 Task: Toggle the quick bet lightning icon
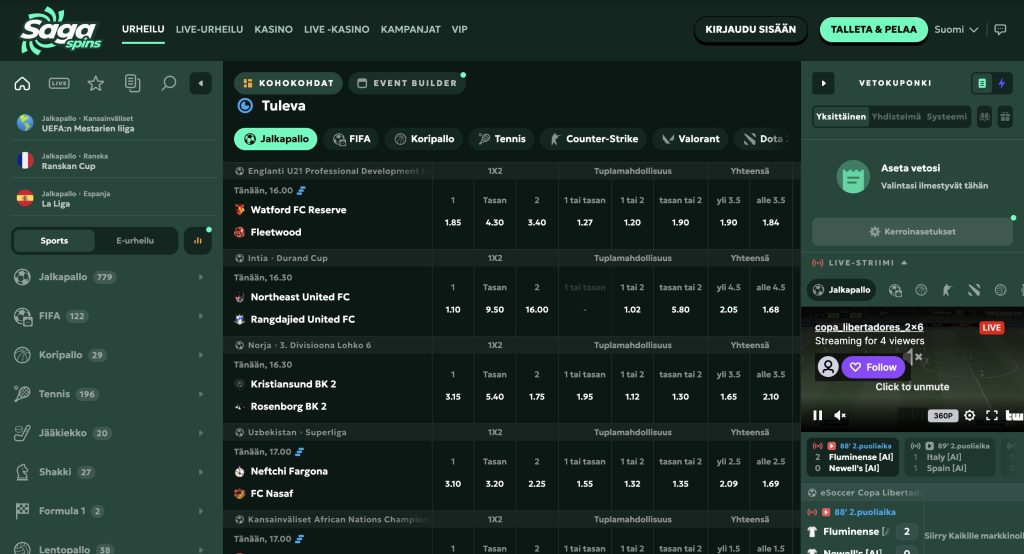pos(1001,83)
